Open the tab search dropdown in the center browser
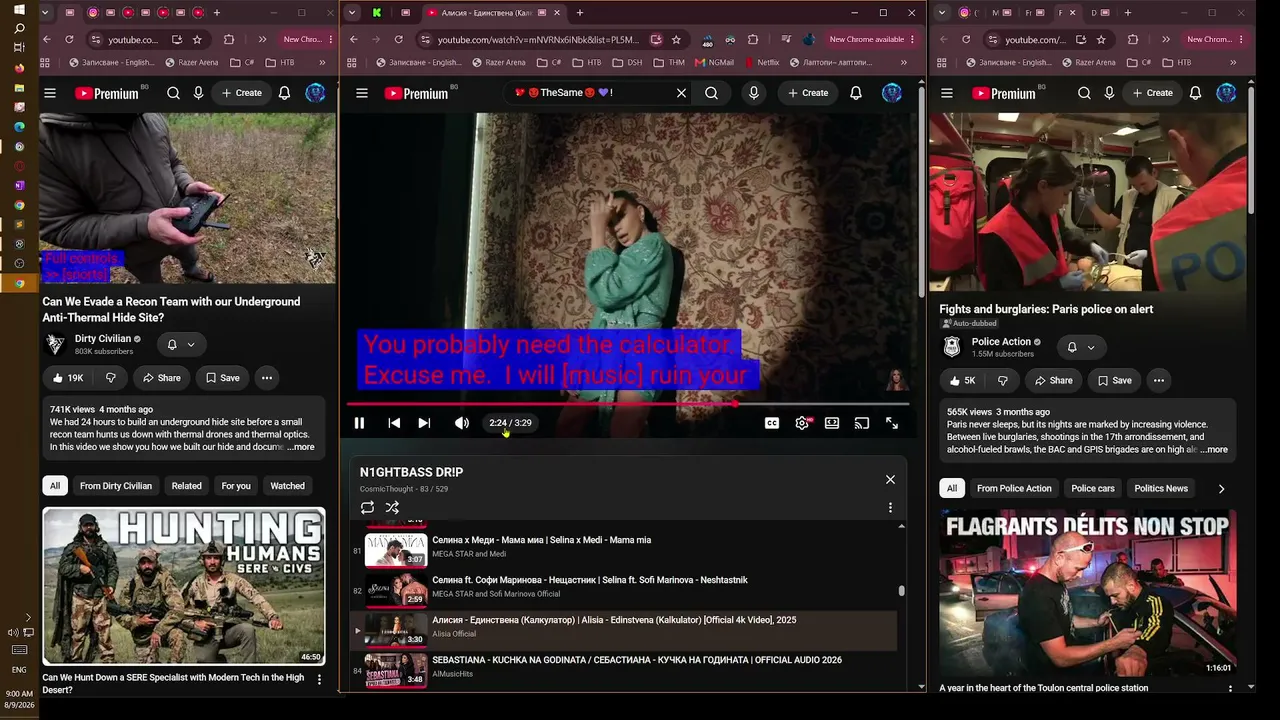The height and width of the screenshot is (720, 1280). coord(352,13)
